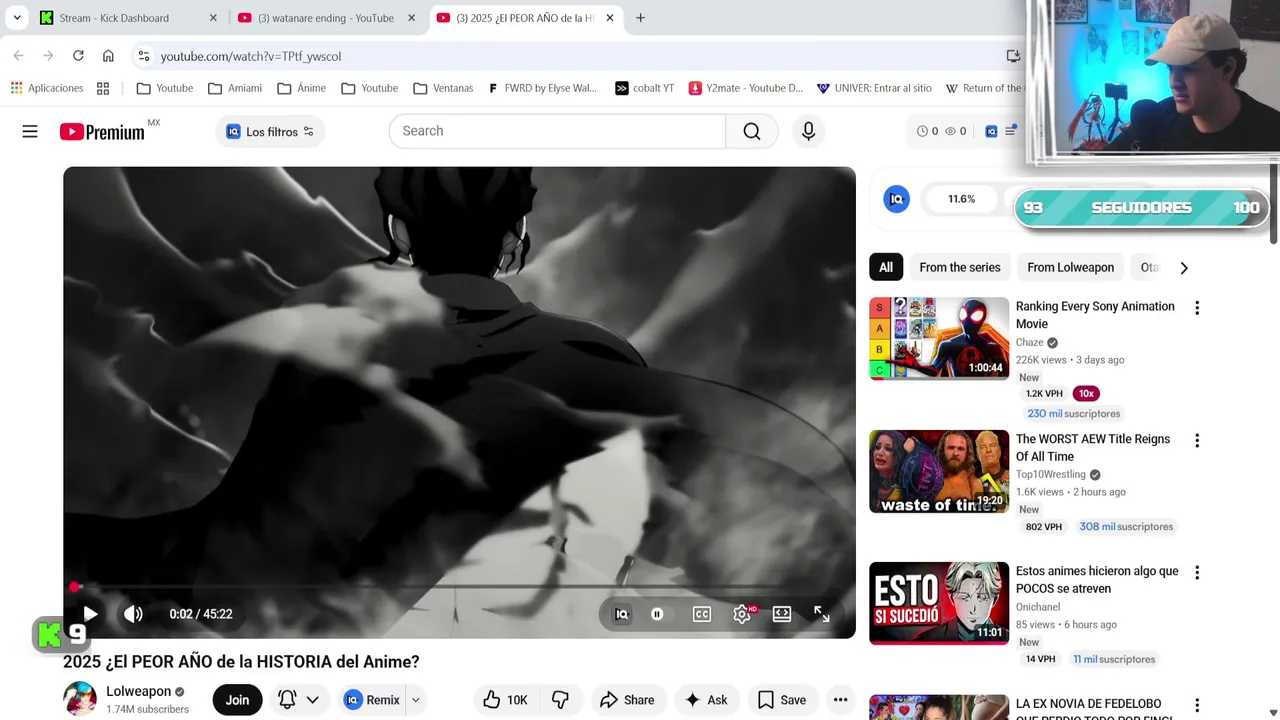Select the From Lolweapon chip
Viewport: 1280px width, 720px height.
click(x=1070, y=267)
